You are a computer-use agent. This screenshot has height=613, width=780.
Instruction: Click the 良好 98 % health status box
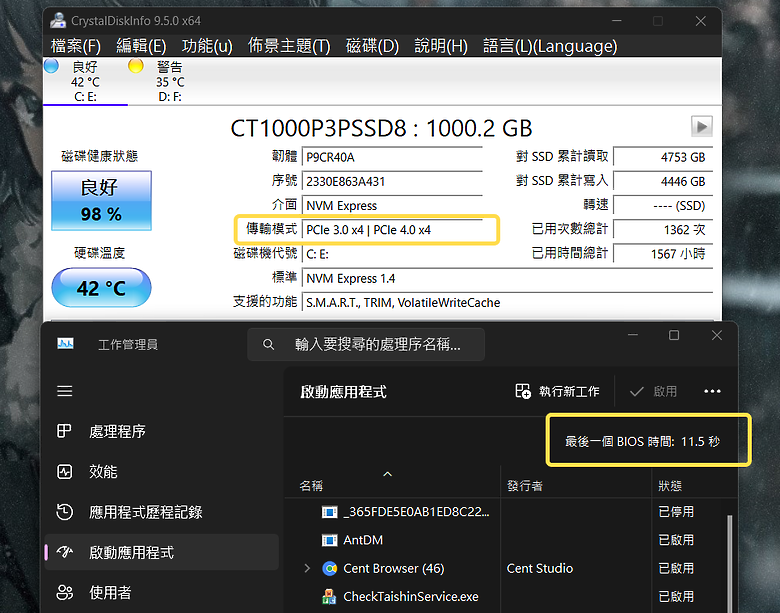[101, 201]
